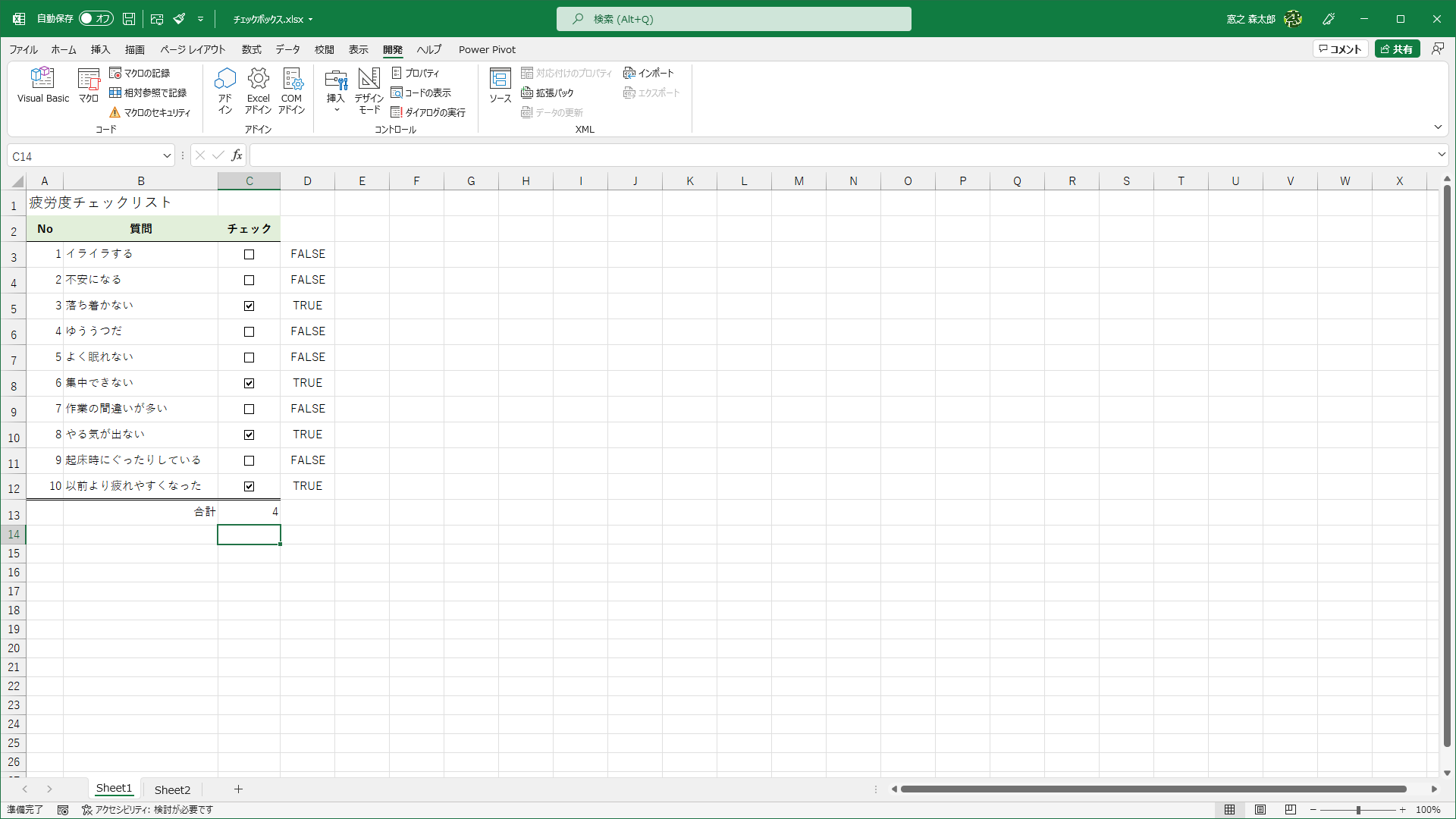Expand the formula bar
The image size is (1456, 819).
(1441, 155)
